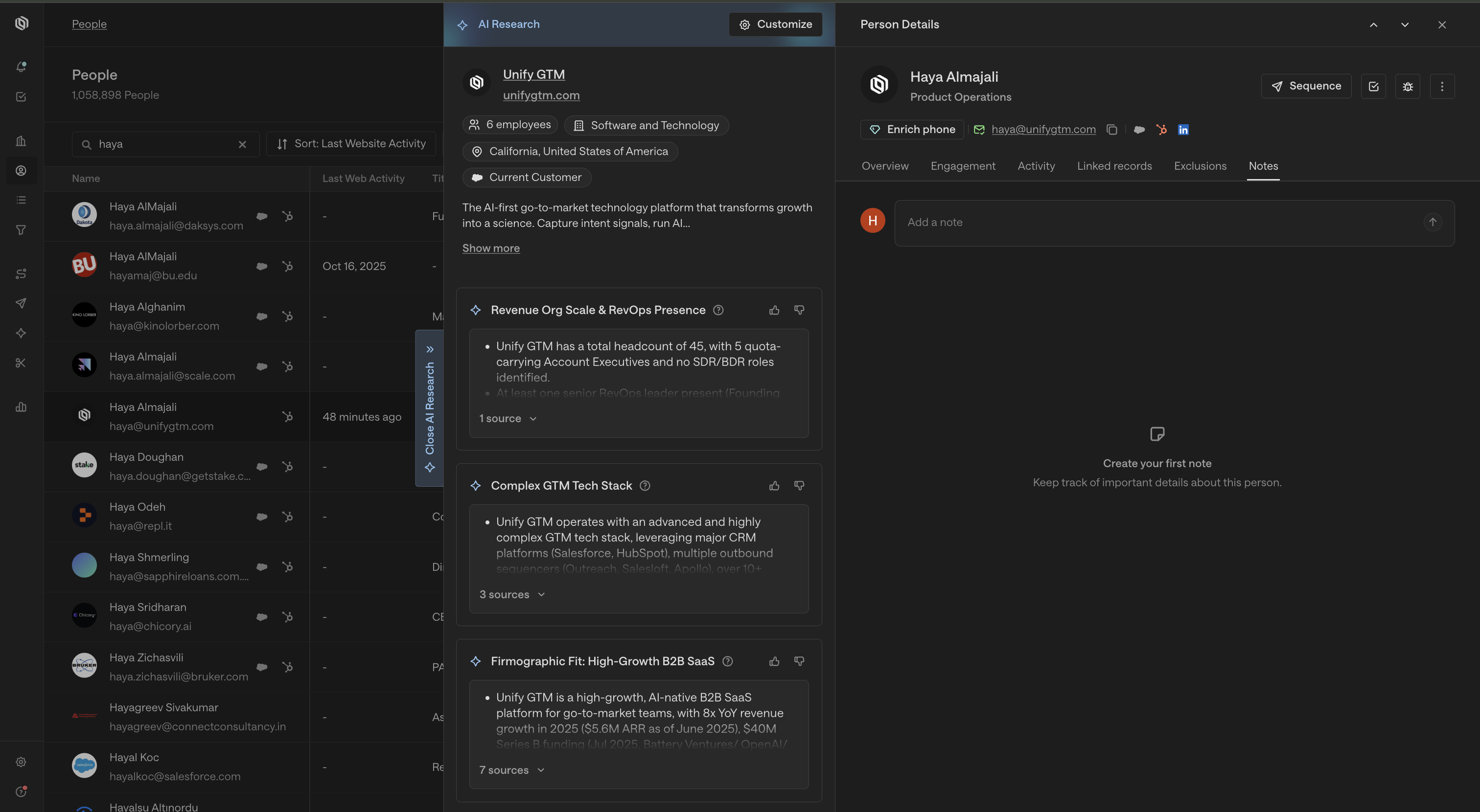Image resolution: width=1480 pixels, height=812 pixels.
Task: Click the People breadcrumb link
Action: point(89,24)
